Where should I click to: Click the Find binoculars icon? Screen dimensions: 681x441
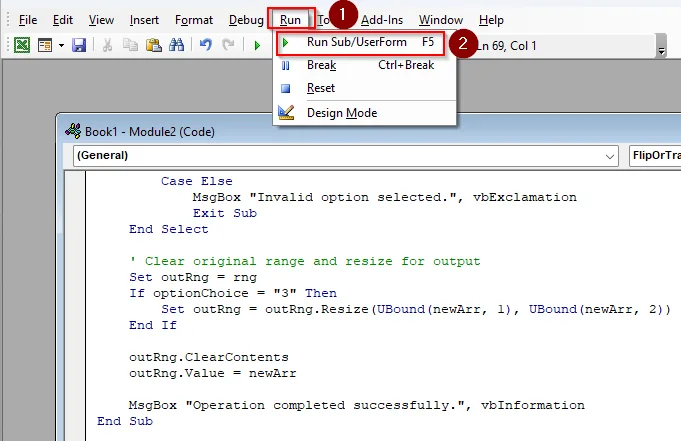click(176, 45)
